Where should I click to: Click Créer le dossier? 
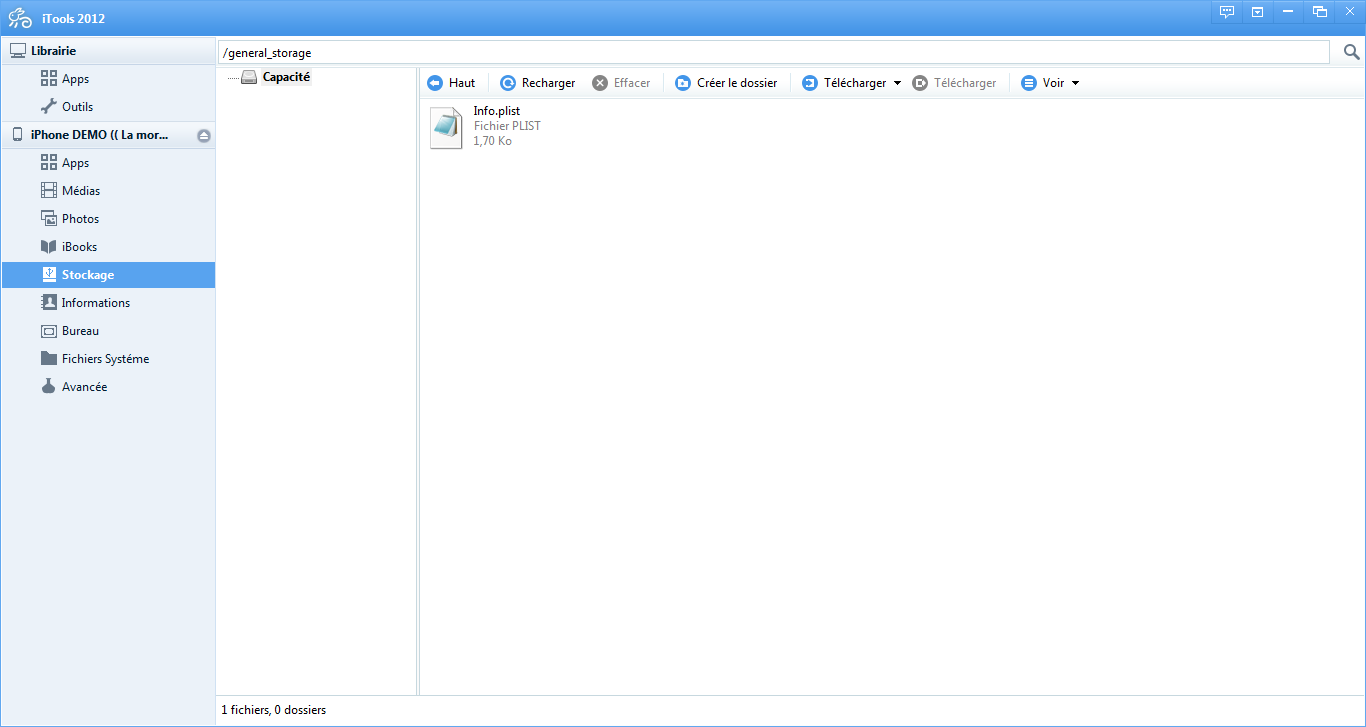(x=726, y=83)
